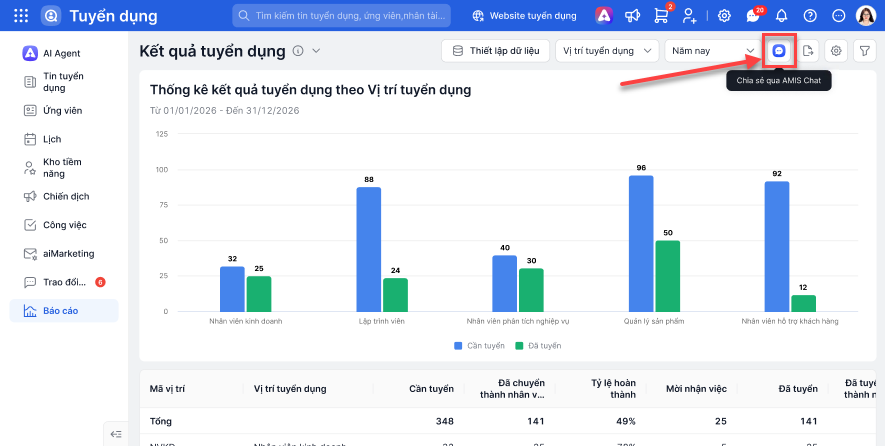Image resolution: width=885 pixels, height=446 pixels.
Task: Open Kho tiềm năng in sidebar
Action: coord(64,168)
